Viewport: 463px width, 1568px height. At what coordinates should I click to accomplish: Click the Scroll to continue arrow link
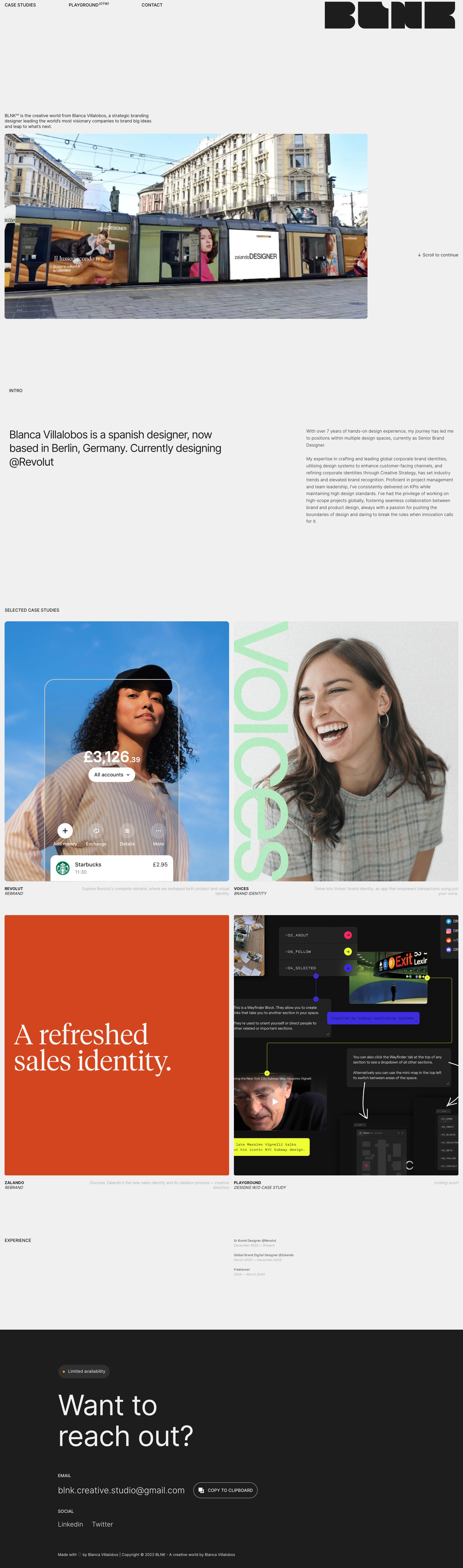(438, 255)
